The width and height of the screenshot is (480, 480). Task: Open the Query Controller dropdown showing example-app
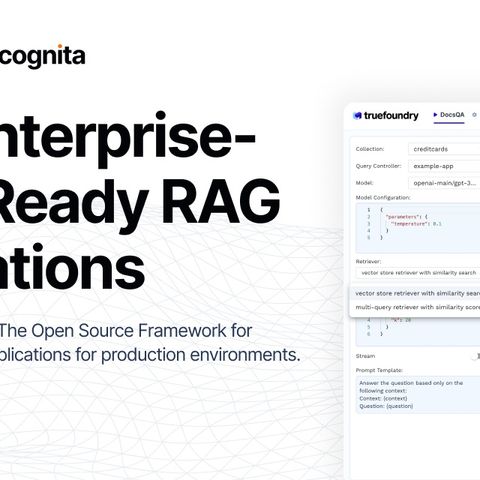[444, 166]
